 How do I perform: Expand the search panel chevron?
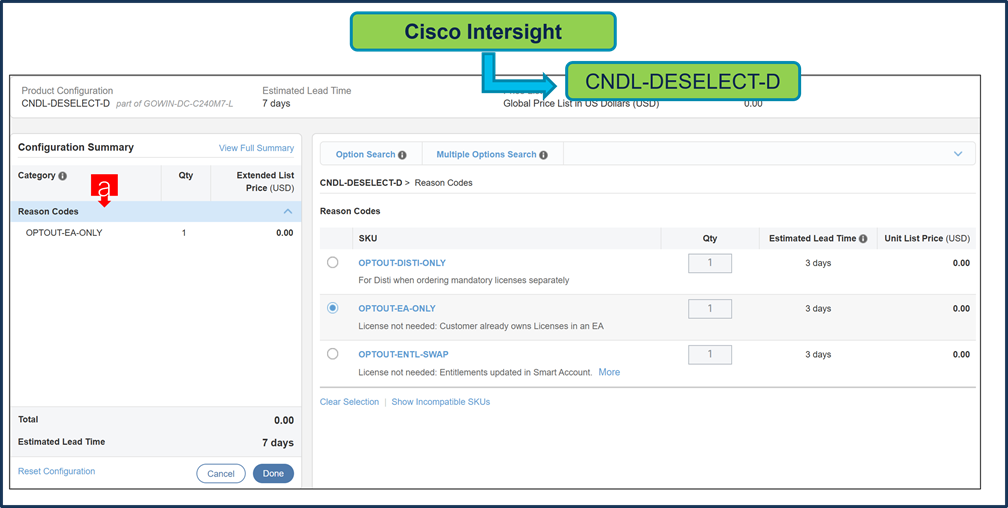click(958, 154)
